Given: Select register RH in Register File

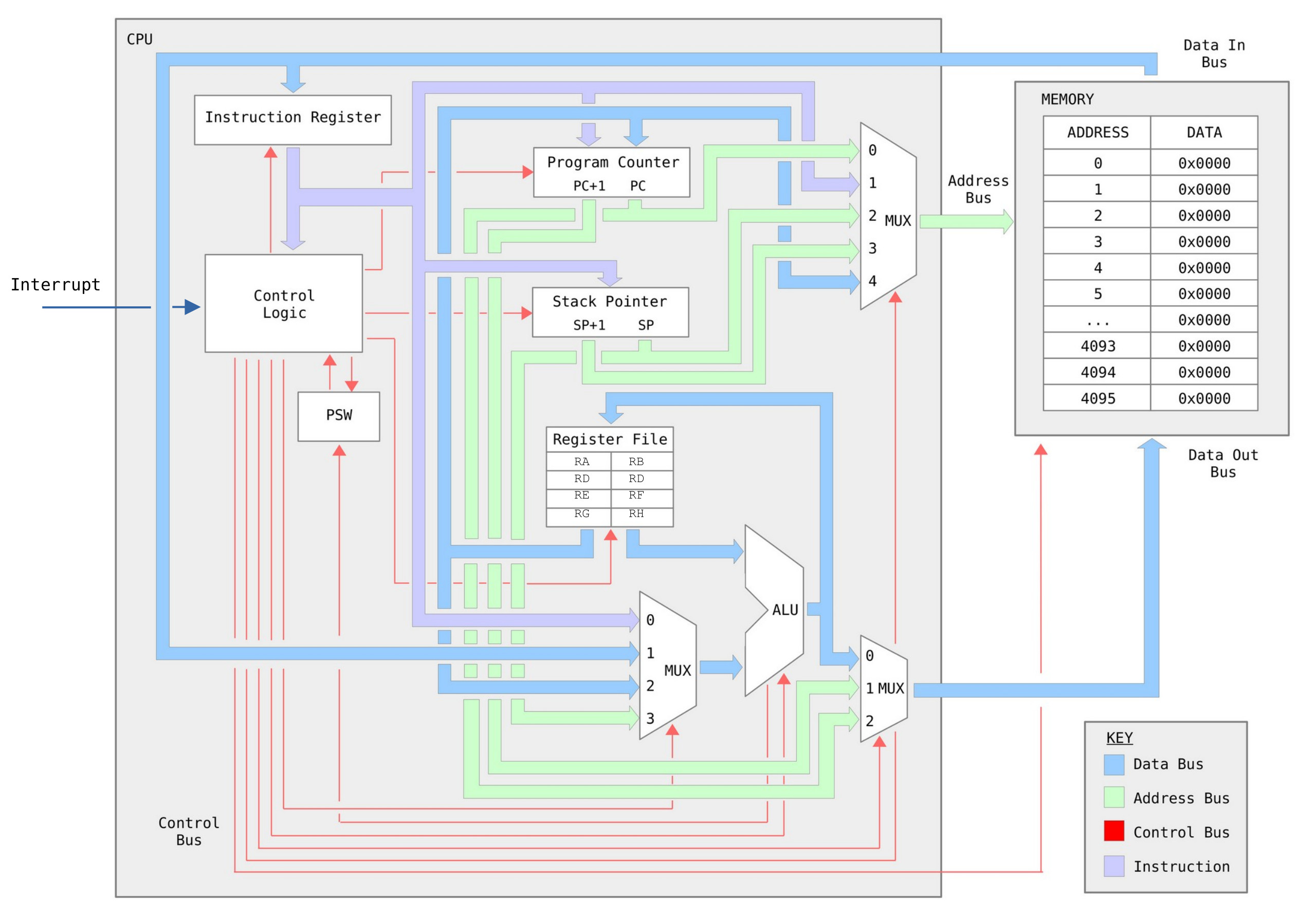Looking at the screenshot, I should coord(636,513).
